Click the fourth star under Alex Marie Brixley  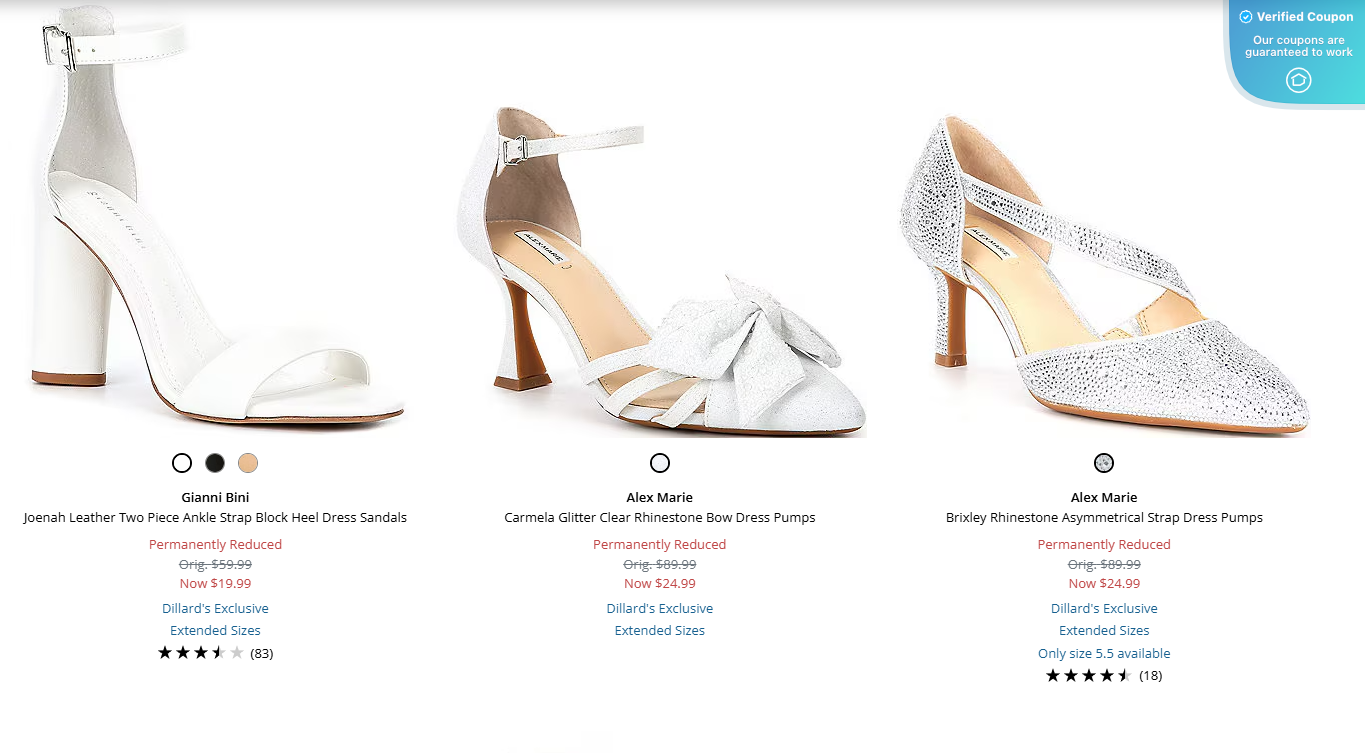click(x=1108, y=675)
